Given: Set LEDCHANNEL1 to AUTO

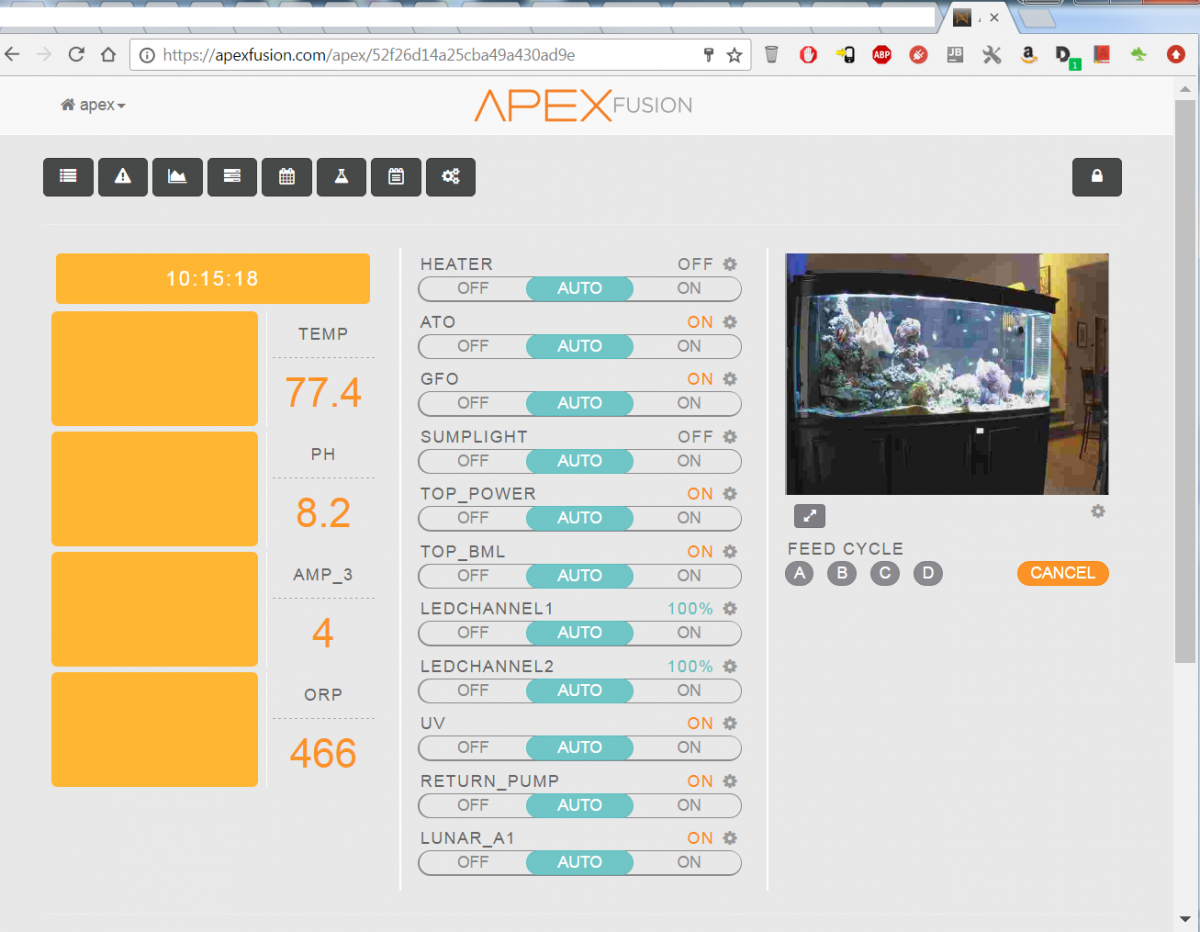Looking at the screenshot, I should [x=580, y=632].
